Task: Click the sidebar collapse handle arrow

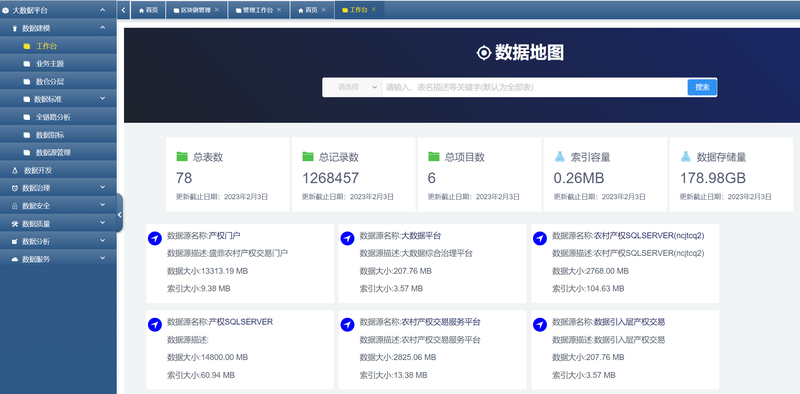Action: coord(119,215)
